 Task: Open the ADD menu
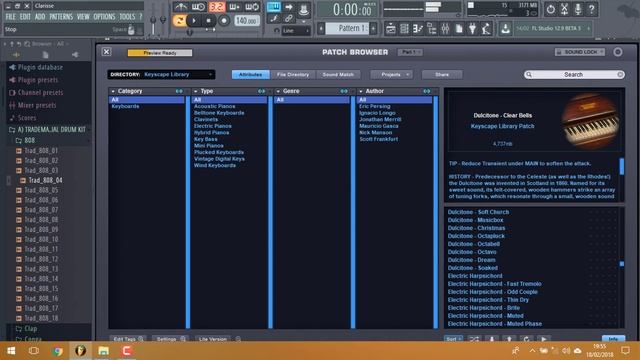click(40, 17)
